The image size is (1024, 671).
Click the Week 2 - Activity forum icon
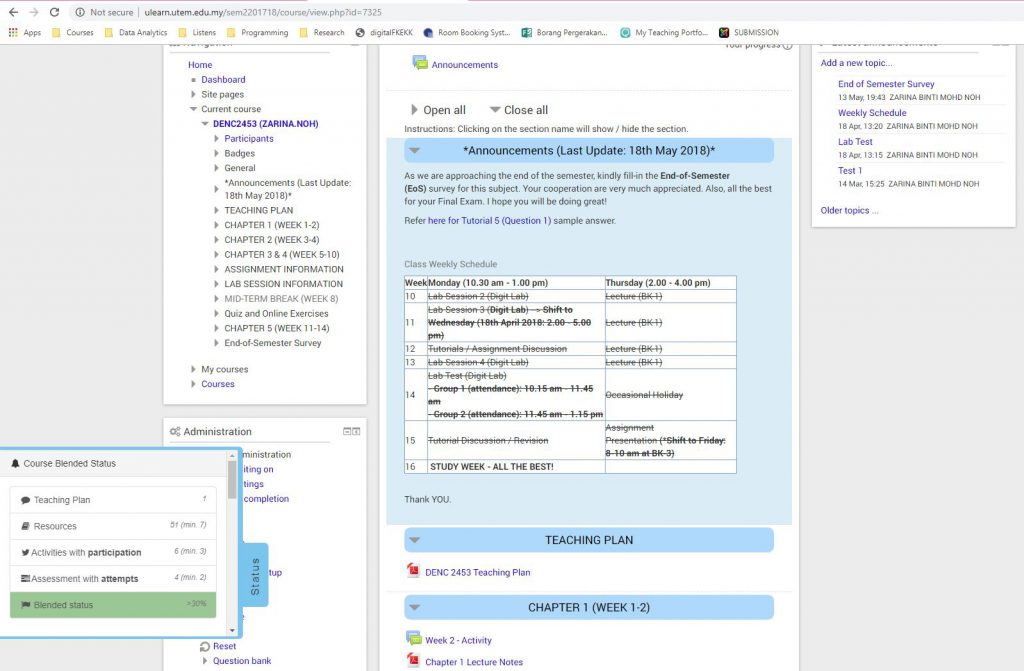pos(413,640)
